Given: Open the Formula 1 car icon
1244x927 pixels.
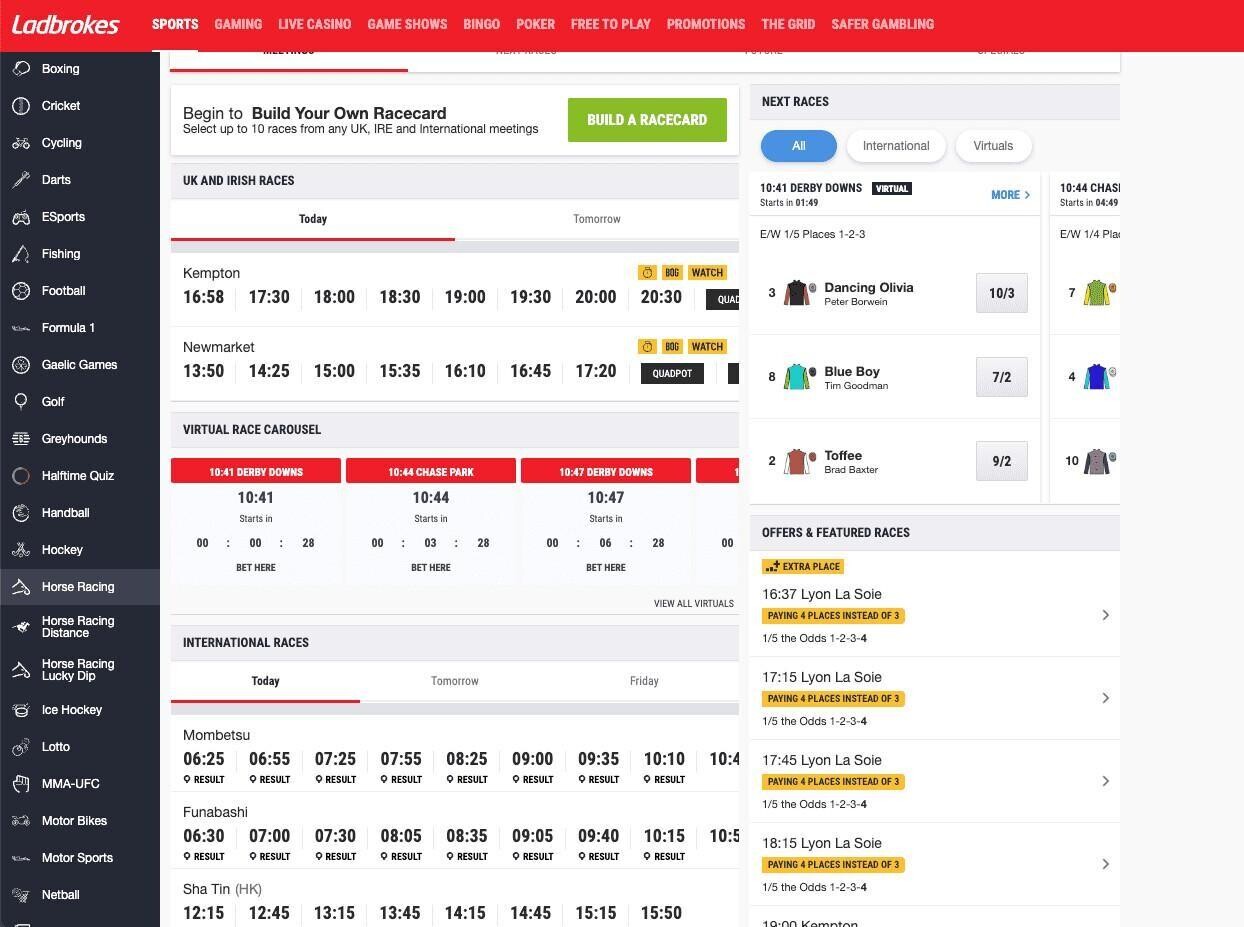Looking at the screenshot, I should tap(21, 328).
